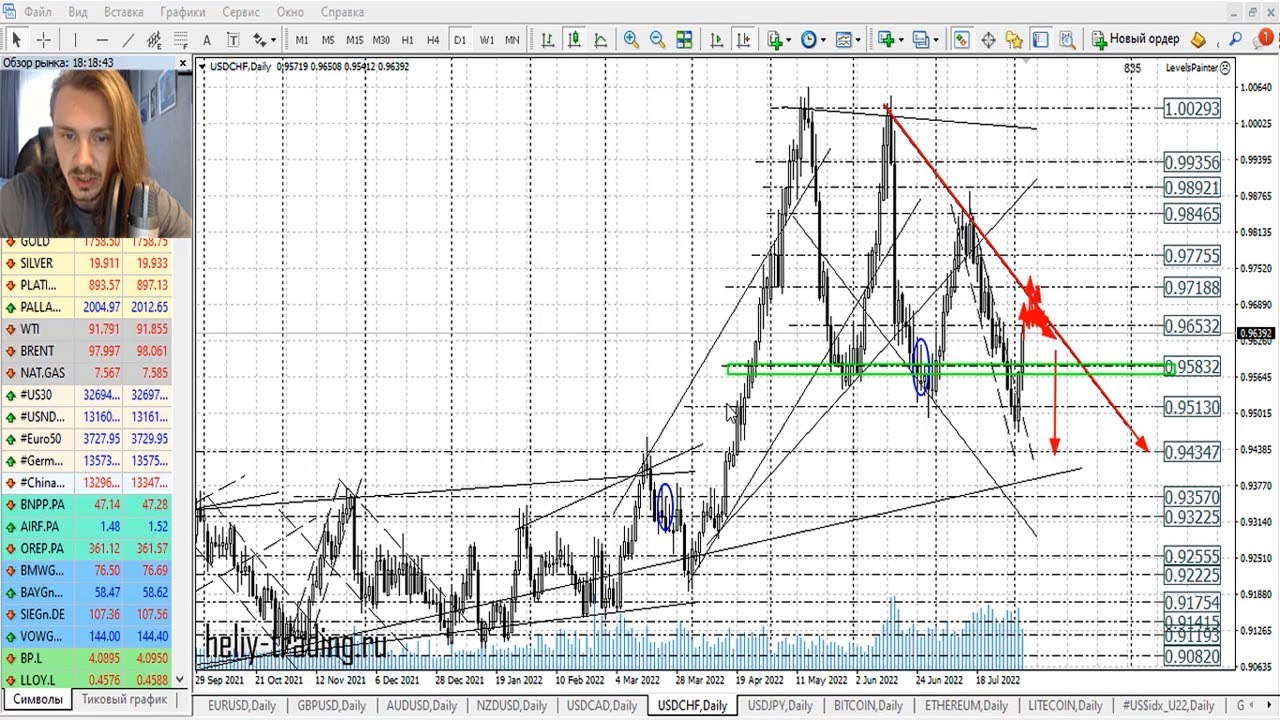
Task: Switch to the Тиковый график tab
Action: 123,700
